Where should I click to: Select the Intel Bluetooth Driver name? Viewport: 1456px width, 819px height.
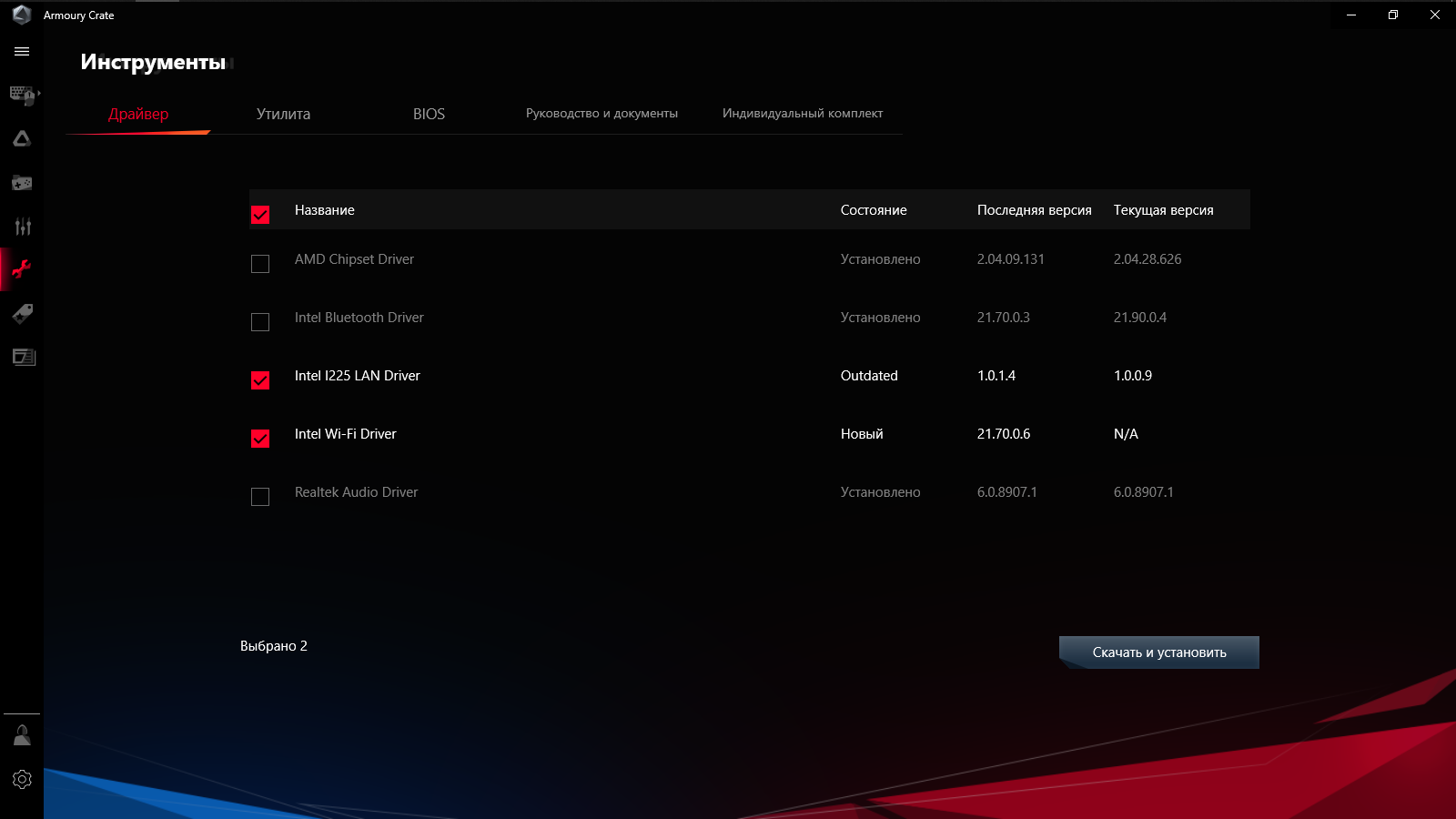[359, 318]
